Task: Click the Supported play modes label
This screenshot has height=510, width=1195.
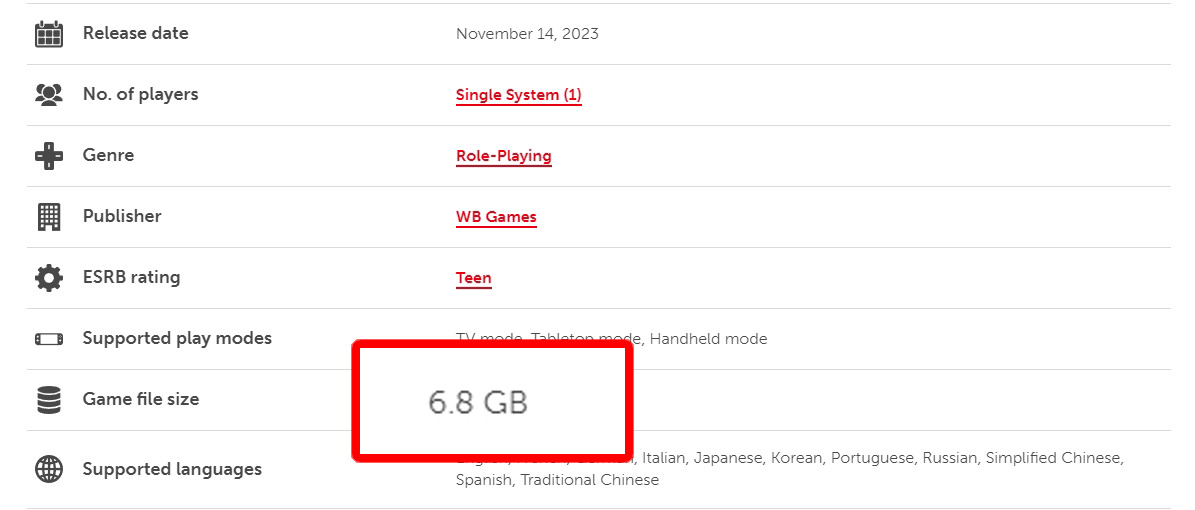Action: pos(177,338)
